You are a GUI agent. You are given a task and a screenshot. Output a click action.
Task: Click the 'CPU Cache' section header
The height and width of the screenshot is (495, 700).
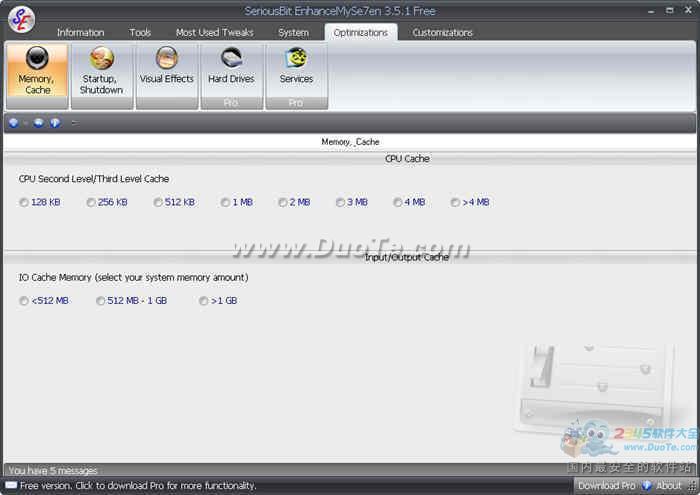[407, 158]
